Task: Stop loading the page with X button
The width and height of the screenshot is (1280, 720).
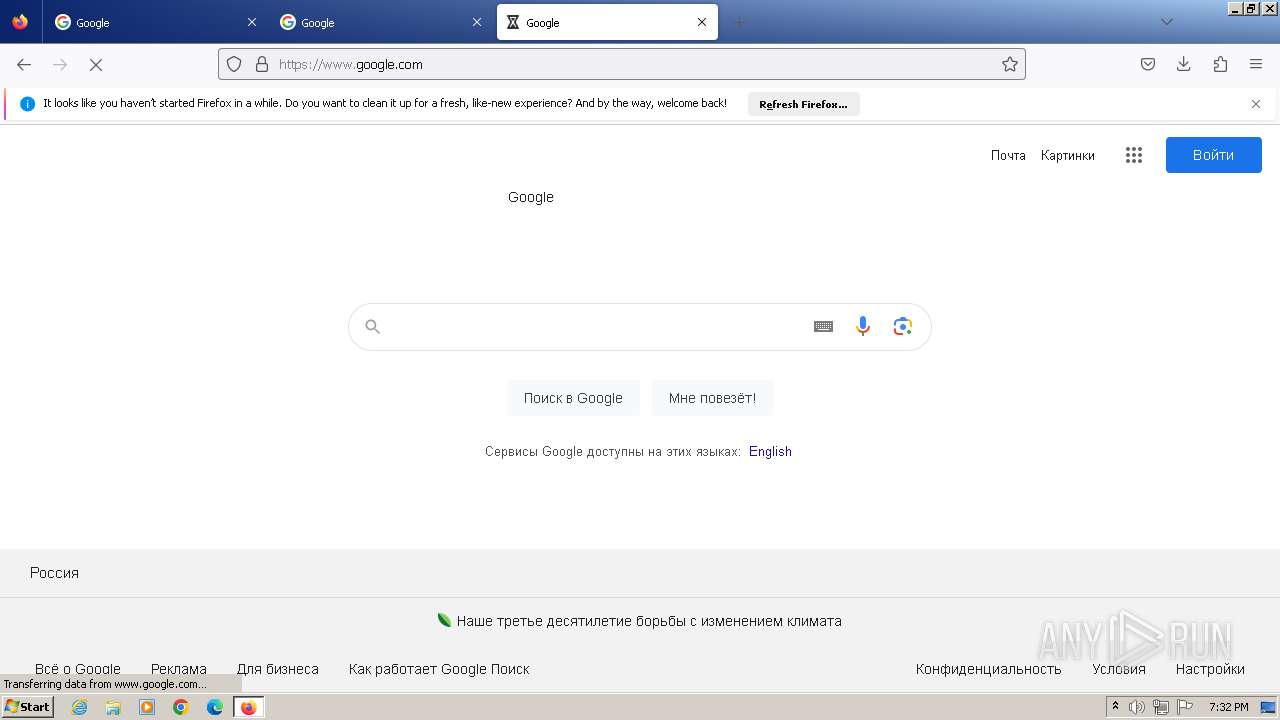Action: click(x=96, y=64)
